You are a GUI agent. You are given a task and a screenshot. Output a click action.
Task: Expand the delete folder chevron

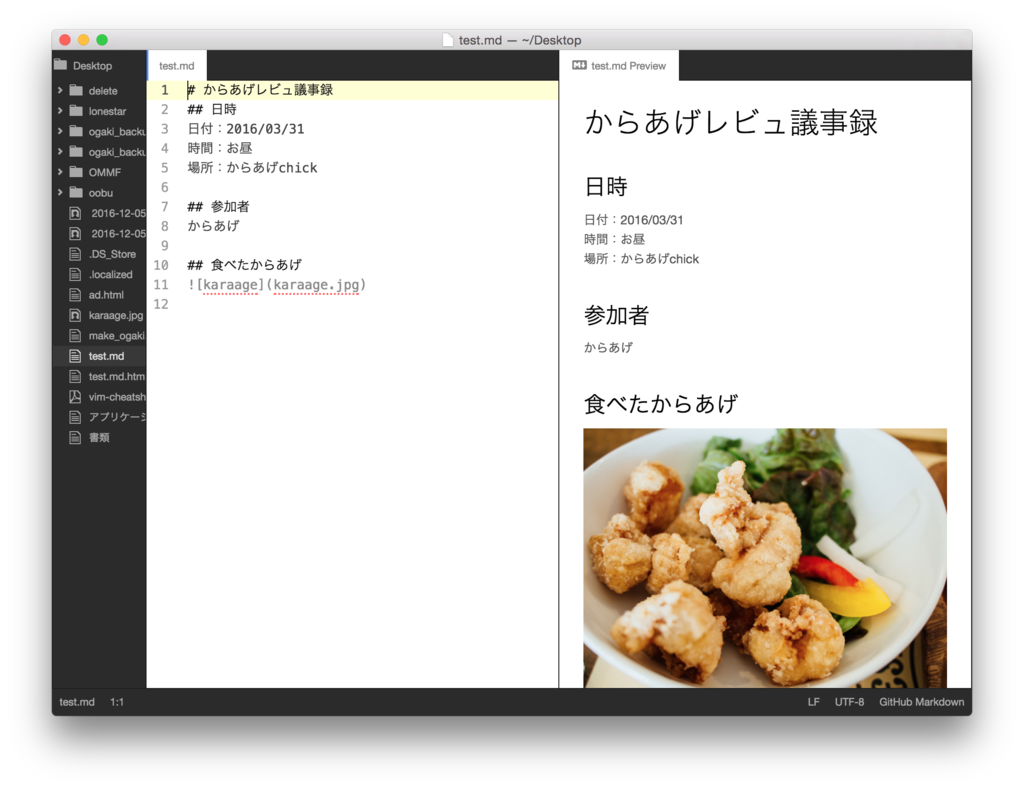pos(60,91)
